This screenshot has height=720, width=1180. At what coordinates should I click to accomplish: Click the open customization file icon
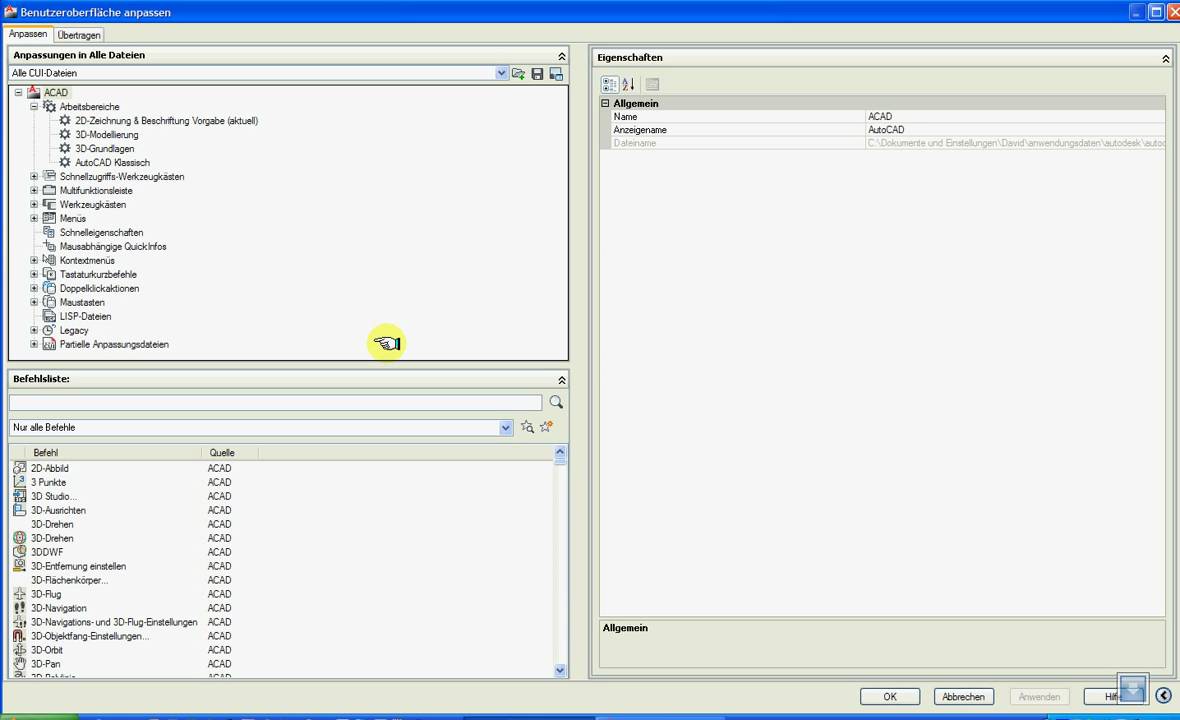(519, 74)
